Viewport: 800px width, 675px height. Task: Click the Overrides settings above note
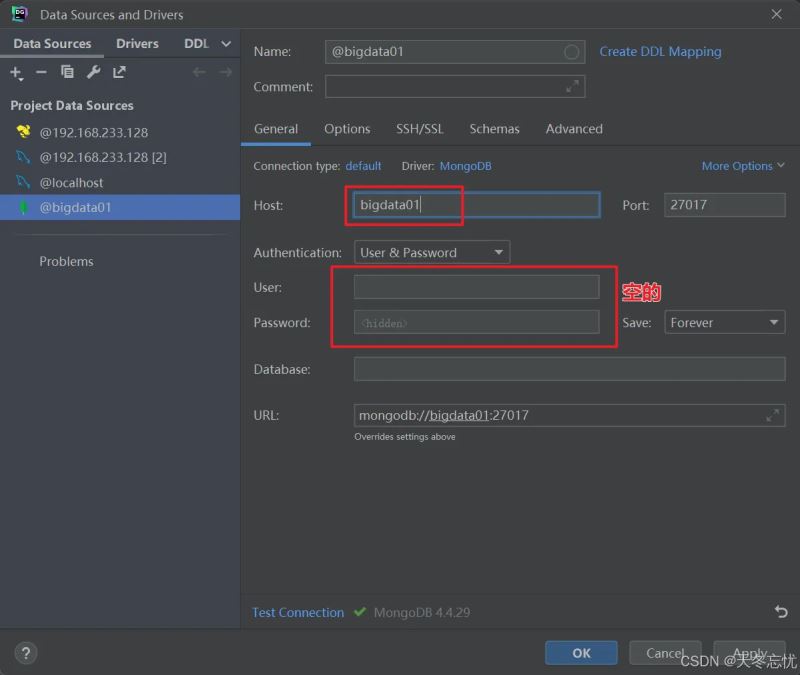(405, 437)
